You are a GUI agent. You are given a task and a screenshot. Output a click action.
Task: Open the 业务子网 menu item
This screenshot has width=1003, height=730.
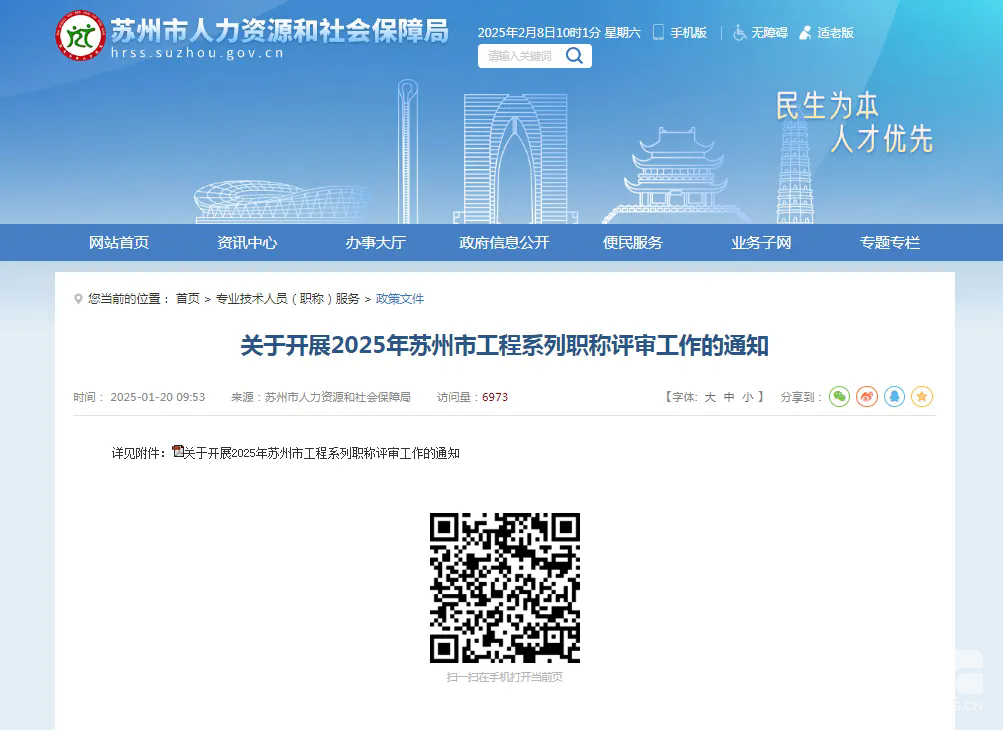761,242
